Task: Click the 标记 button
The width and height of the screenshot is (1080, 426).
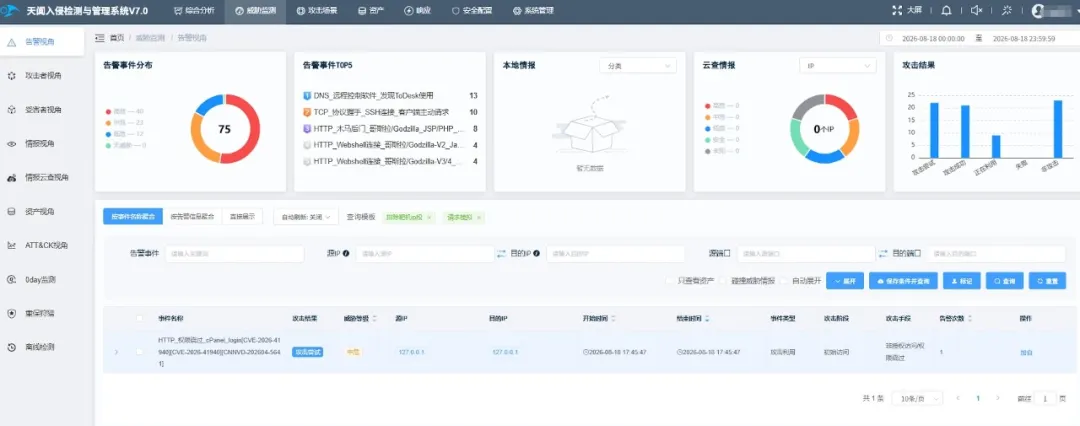Action: pos(961,281)
